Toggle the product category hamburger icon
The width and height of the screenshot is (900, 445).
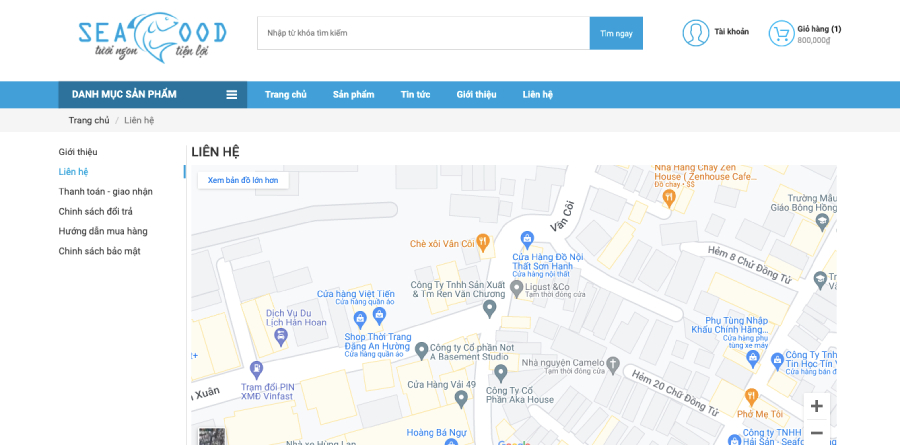click(x=232, y=95)
